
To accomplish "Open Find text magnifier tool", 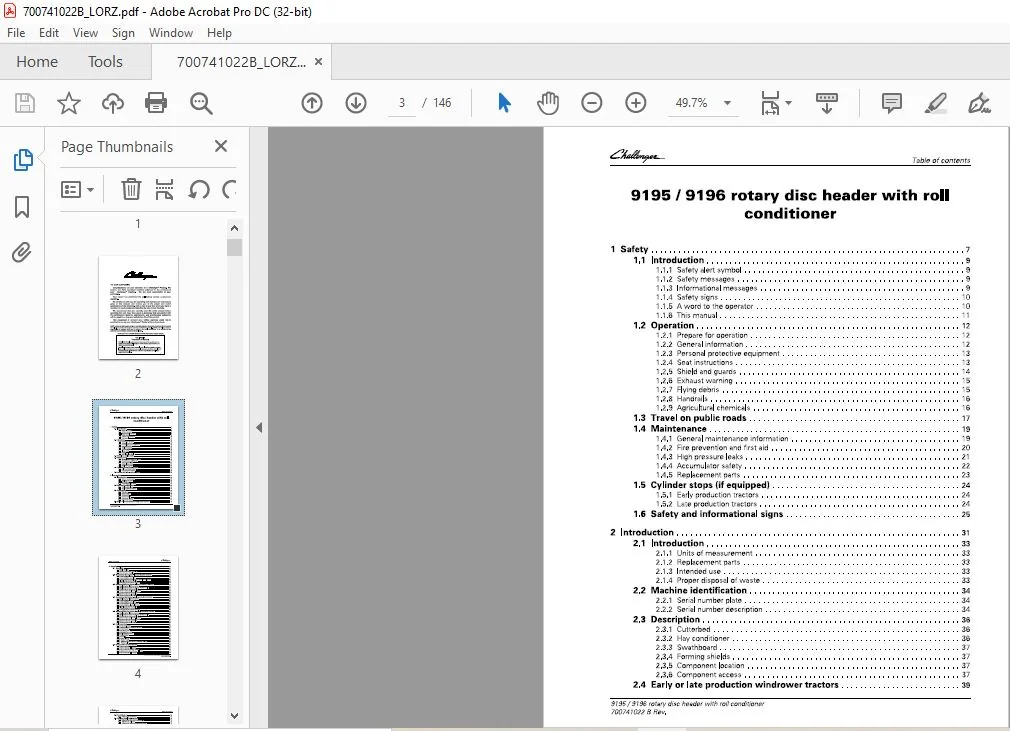I will (x=201, y=103).
